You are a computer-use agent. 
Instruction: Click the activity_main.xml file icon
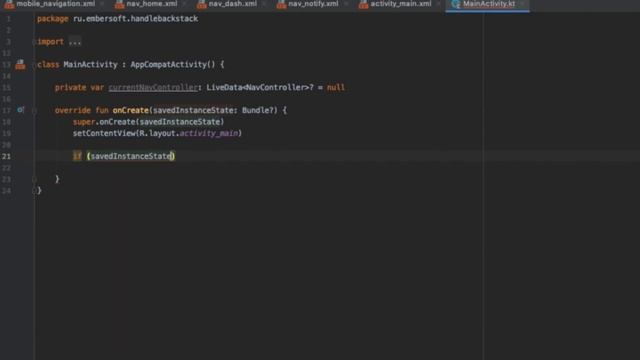[363, 4]
